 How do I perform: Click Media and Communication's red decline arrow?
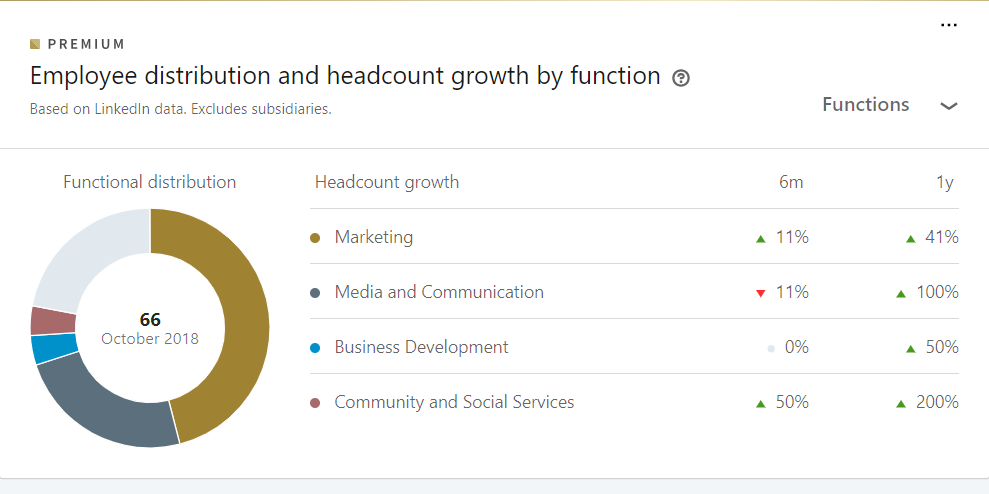click(x=761, y=293)
